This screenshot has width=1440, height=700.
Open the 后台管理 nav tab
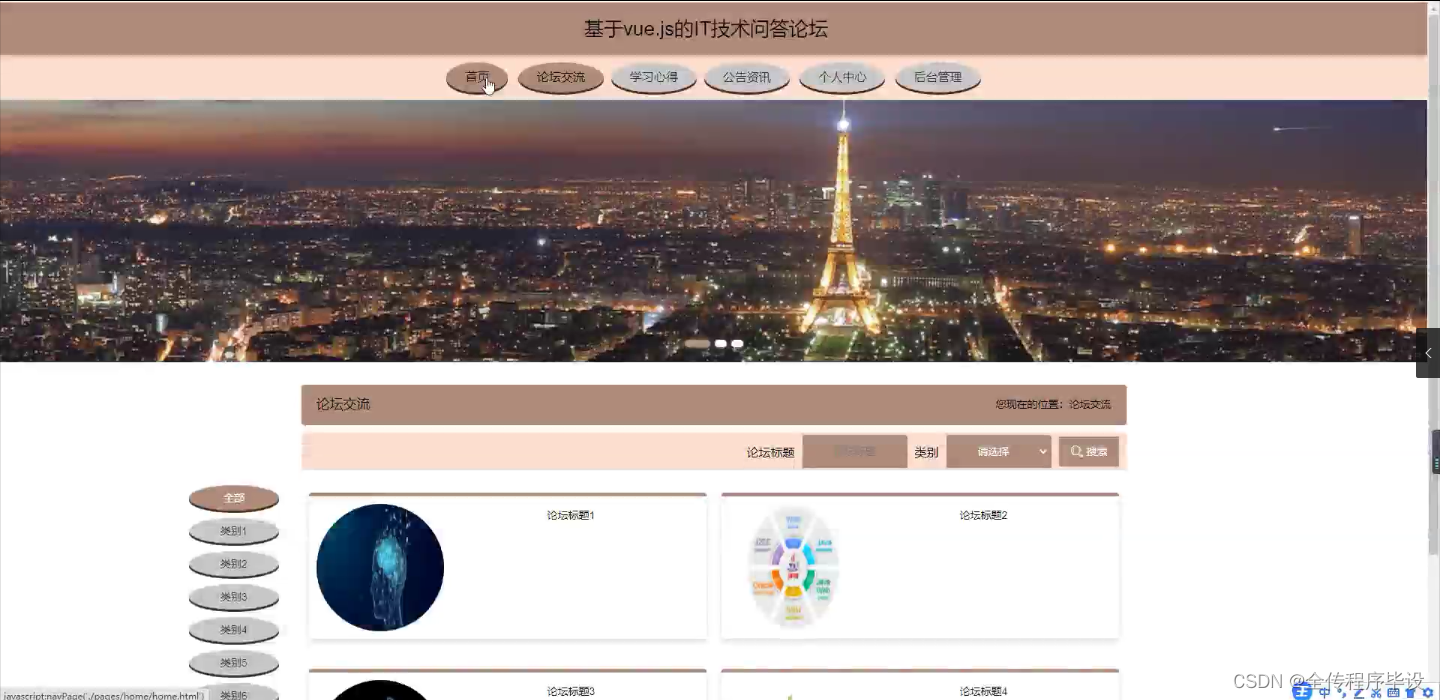(x=937, y=77)
